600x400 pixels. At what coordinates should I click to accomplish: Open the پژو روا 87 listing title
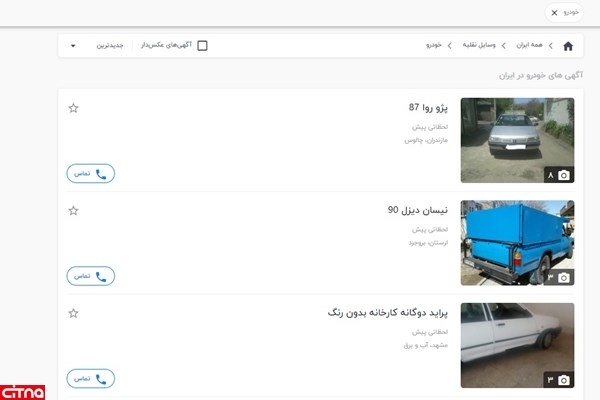[x=428, y=108]
